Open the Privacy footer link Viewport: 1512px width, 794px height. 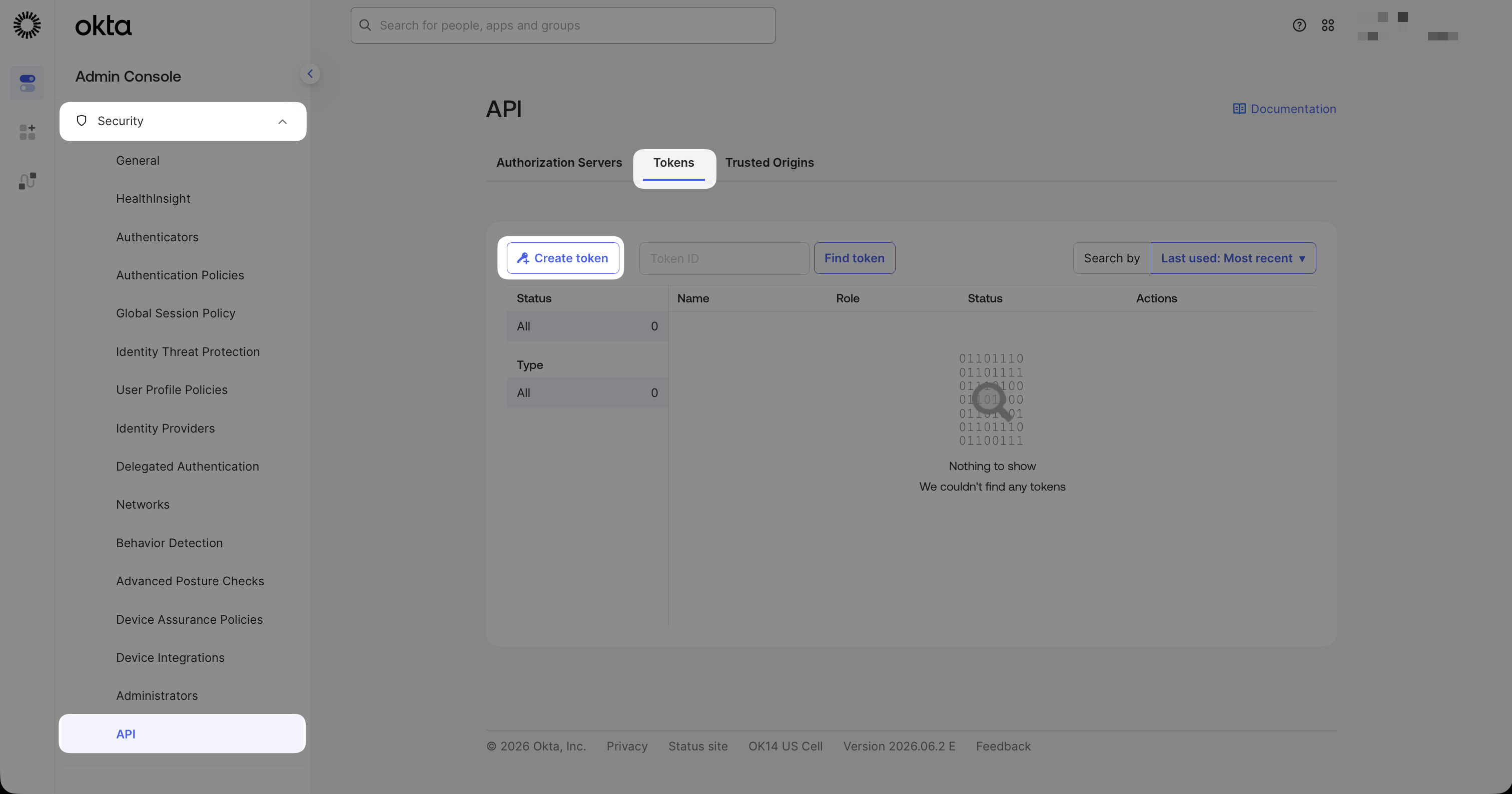(x=627, y=746)
